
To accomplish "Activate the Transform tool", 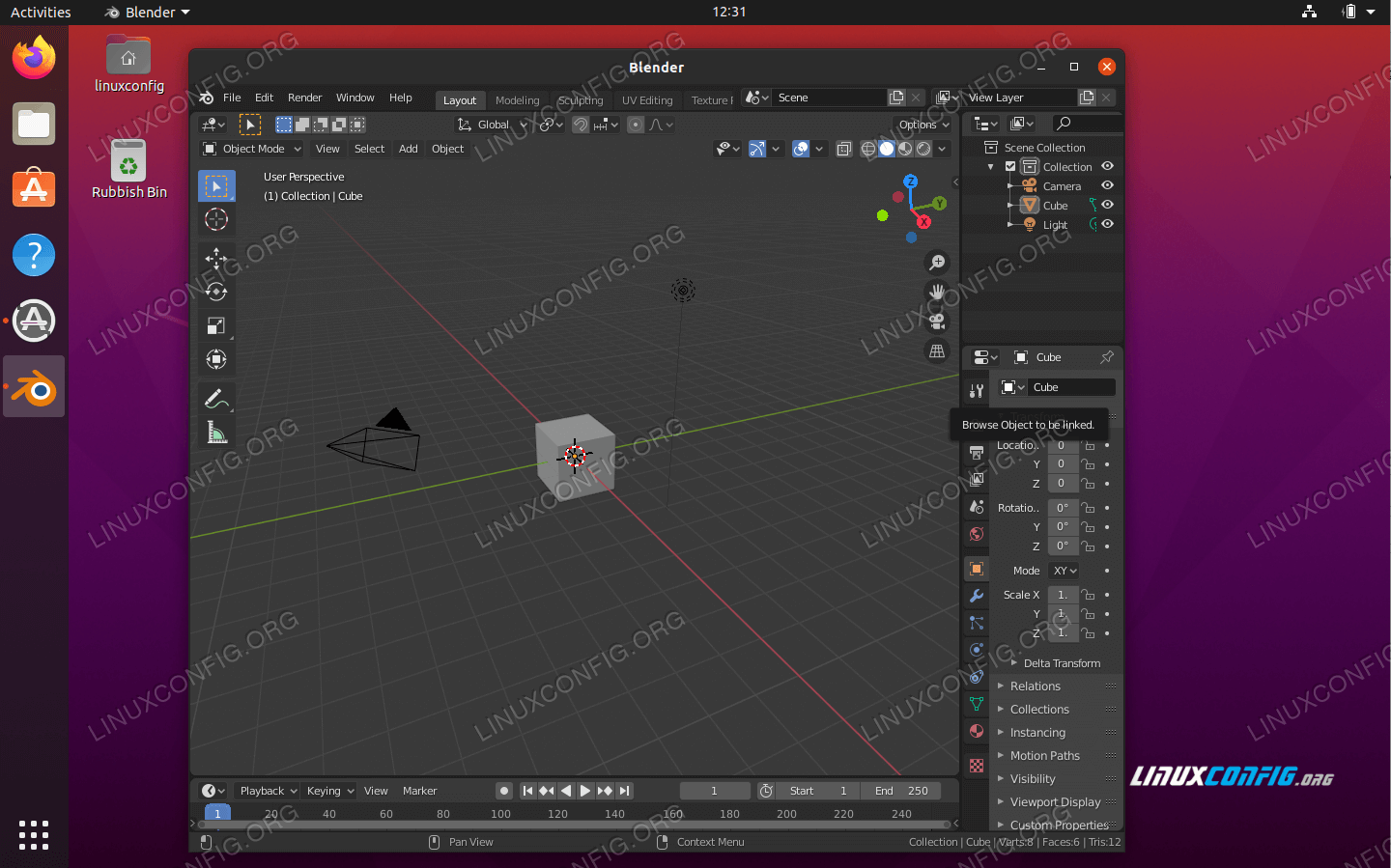I will pos(216,359).
